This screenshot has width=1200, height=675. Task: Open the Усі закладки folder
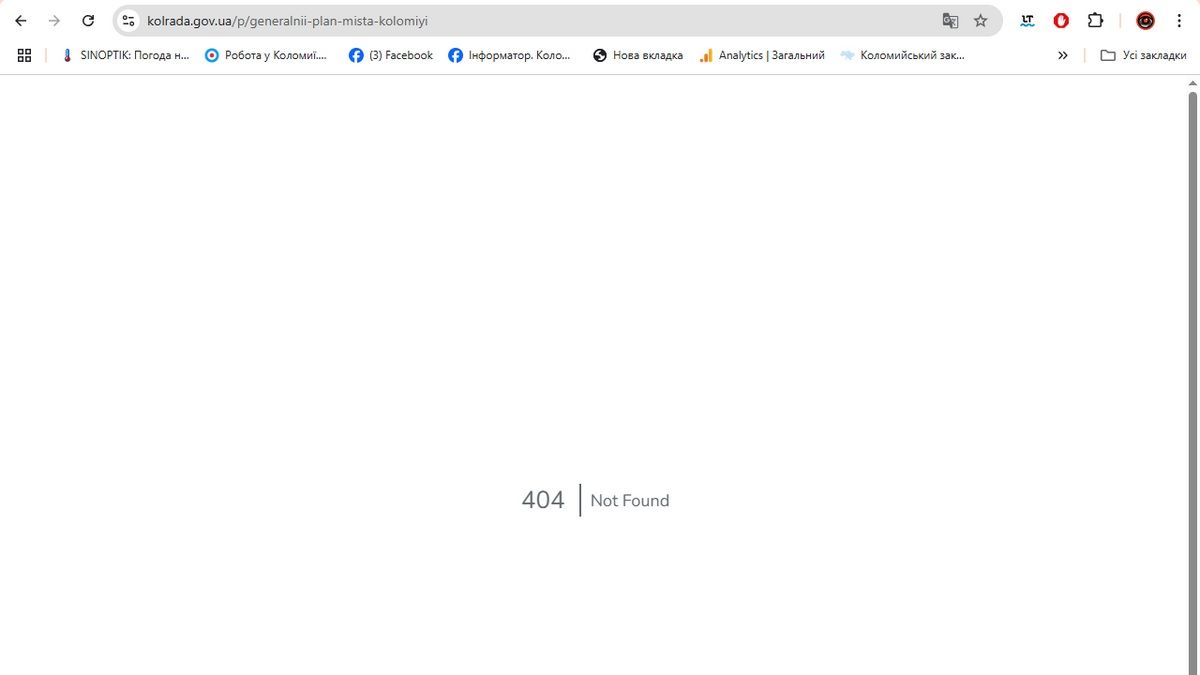[x=1143, y=56]
